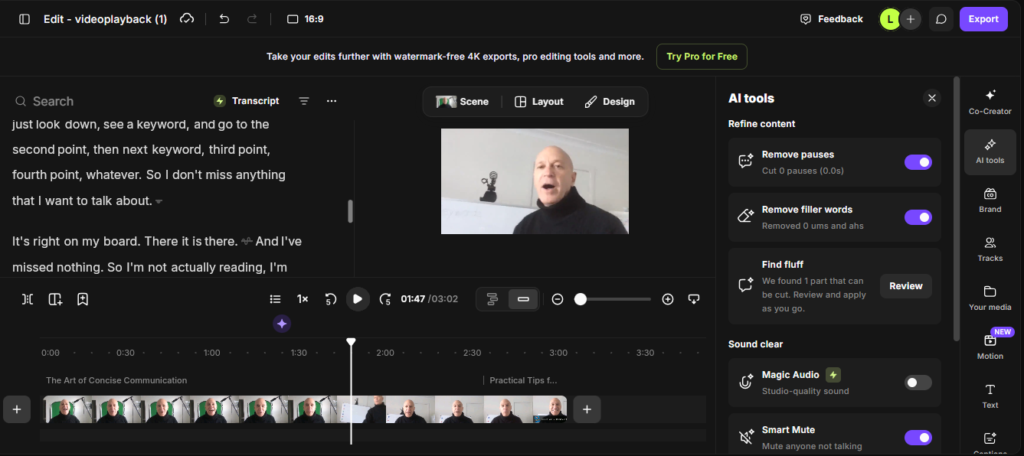Click the add scene icon

[55, 299]
